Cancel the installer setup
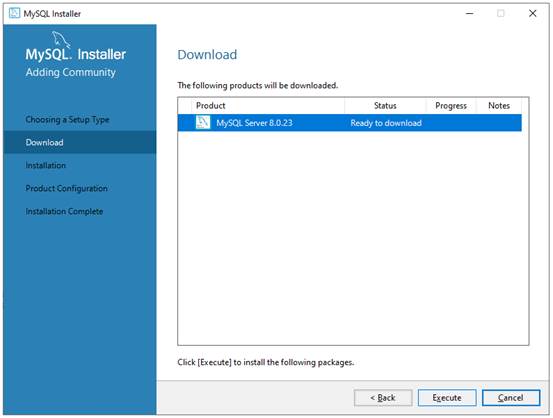553x418 pixels. tap(511, 398)
